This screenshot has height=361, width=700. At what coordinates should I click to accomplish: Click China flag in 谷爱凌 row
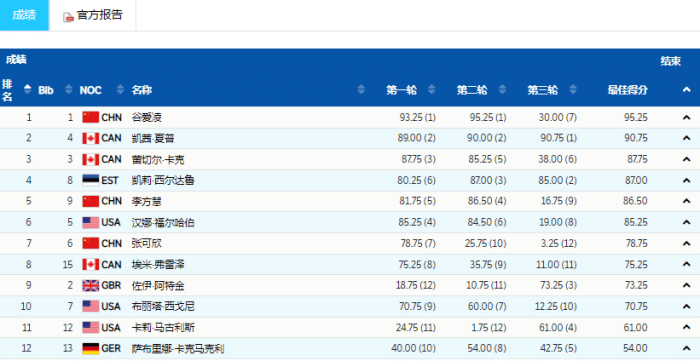91,117
